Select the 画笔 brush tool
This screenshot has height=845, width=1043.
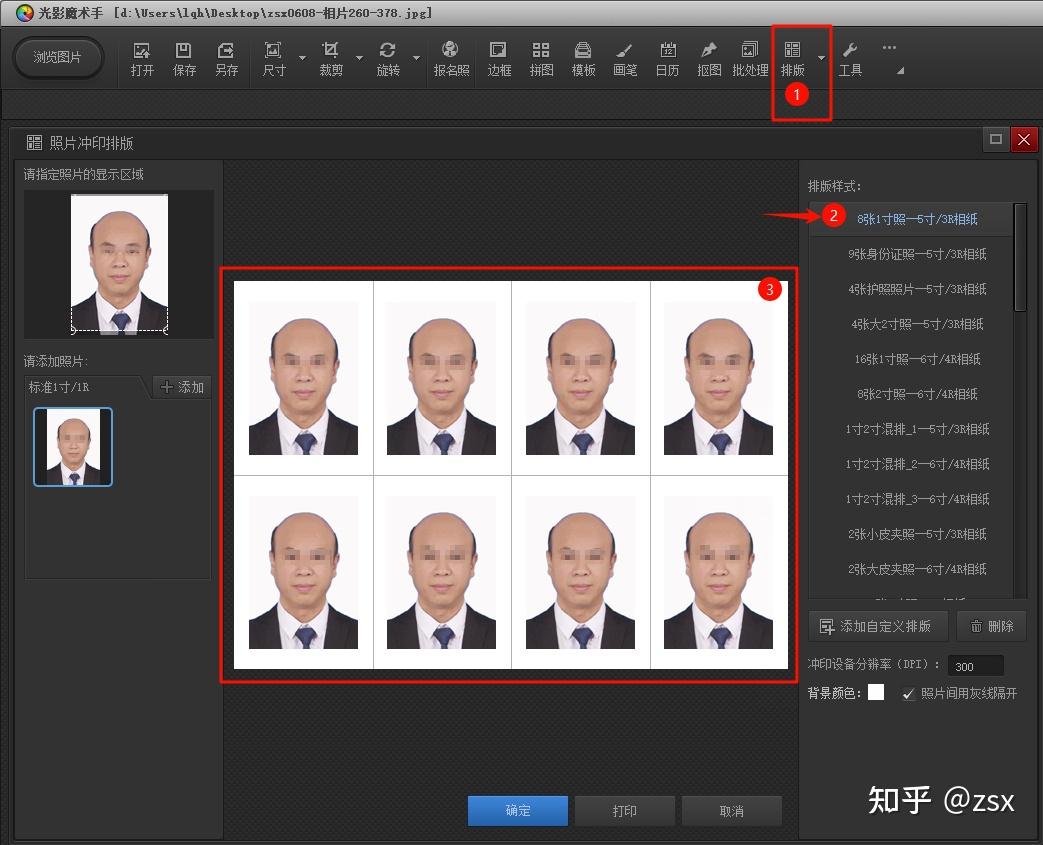[x=625, y=59]
